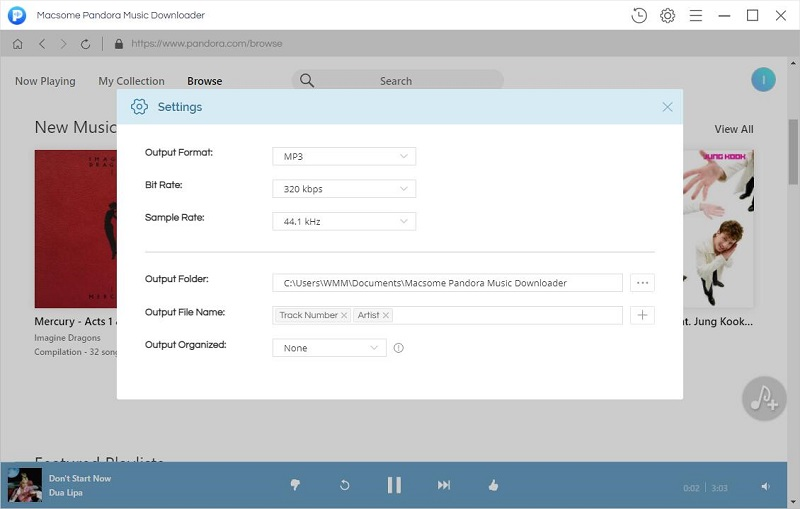800x509 pixels.
Task: Click the 3:03 track duration text
Action: [719, 488]
